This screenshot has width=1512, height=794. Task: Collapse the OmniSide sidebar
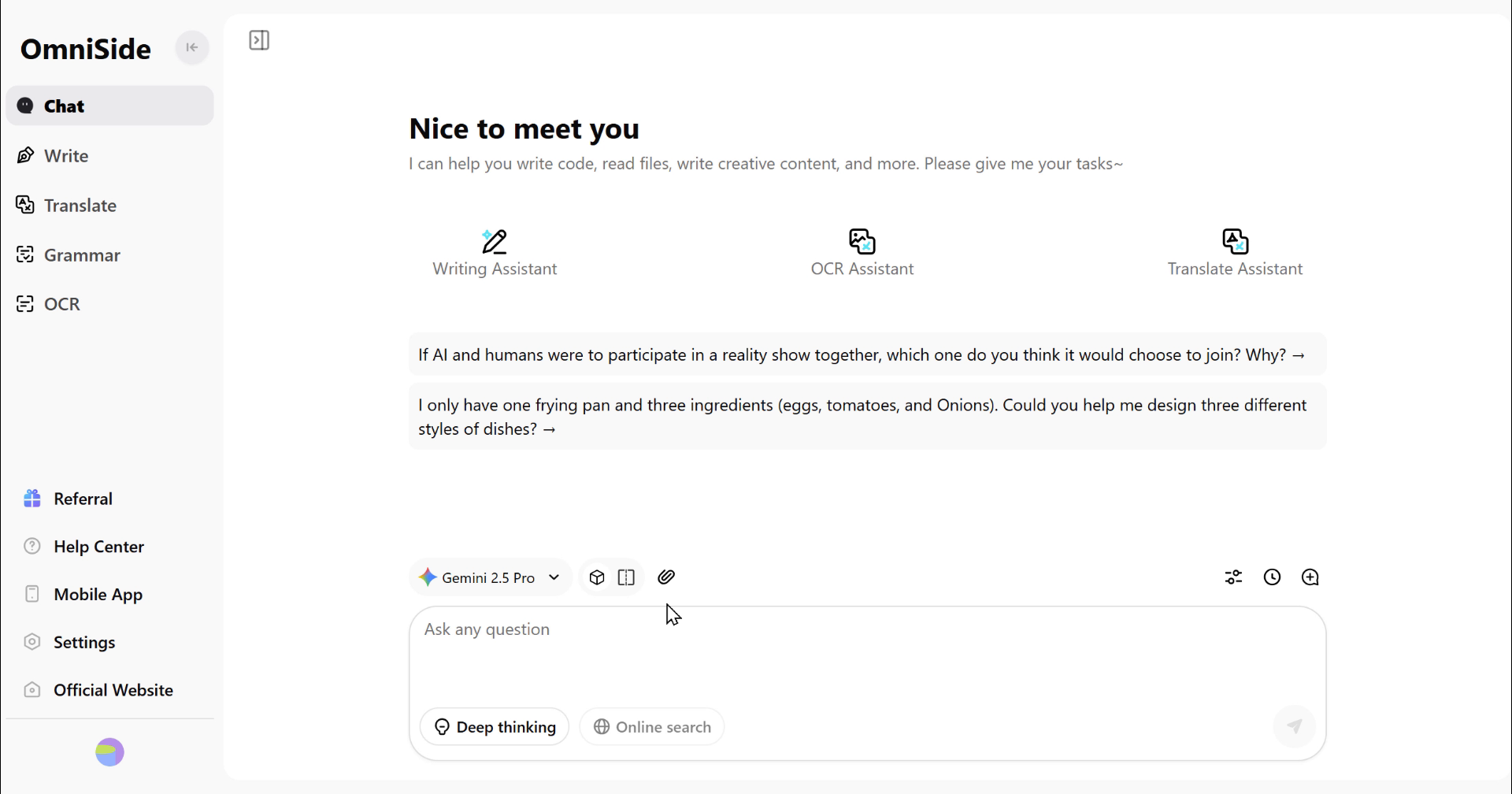(x=191, y=48)
